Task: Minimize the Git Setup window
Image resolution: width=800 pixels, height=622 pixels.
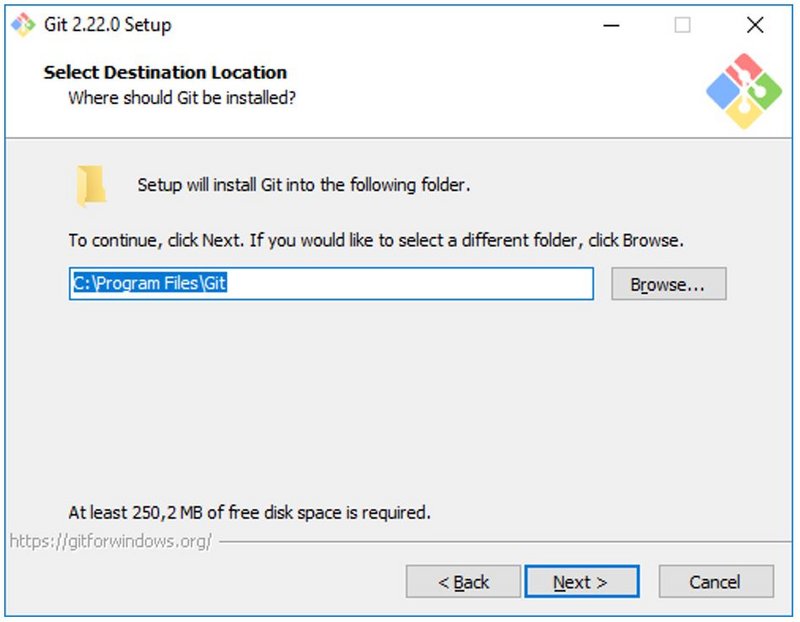Action: [610, 25]
